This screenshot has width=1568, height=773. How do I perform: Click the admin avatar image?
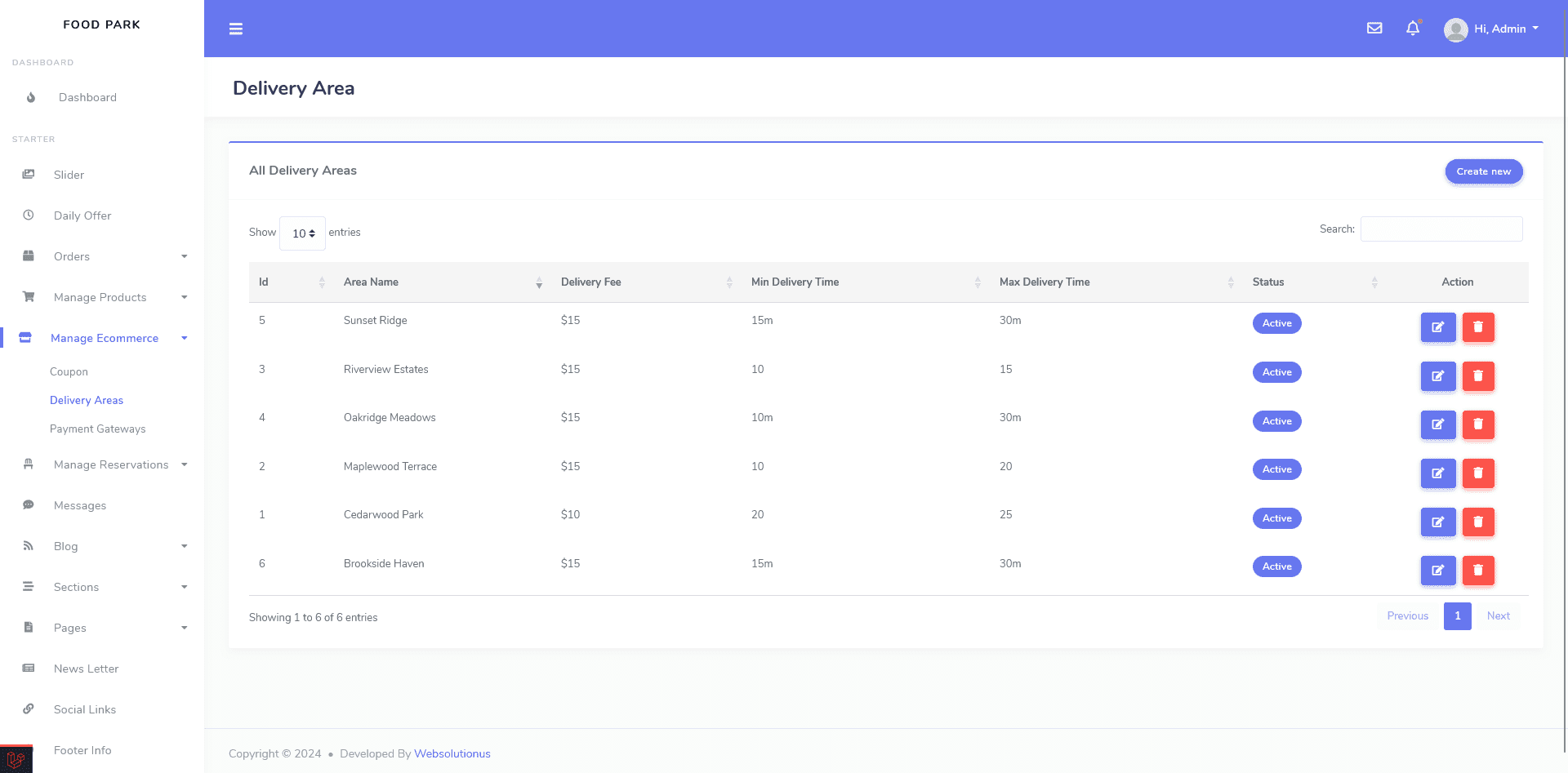1455,29
